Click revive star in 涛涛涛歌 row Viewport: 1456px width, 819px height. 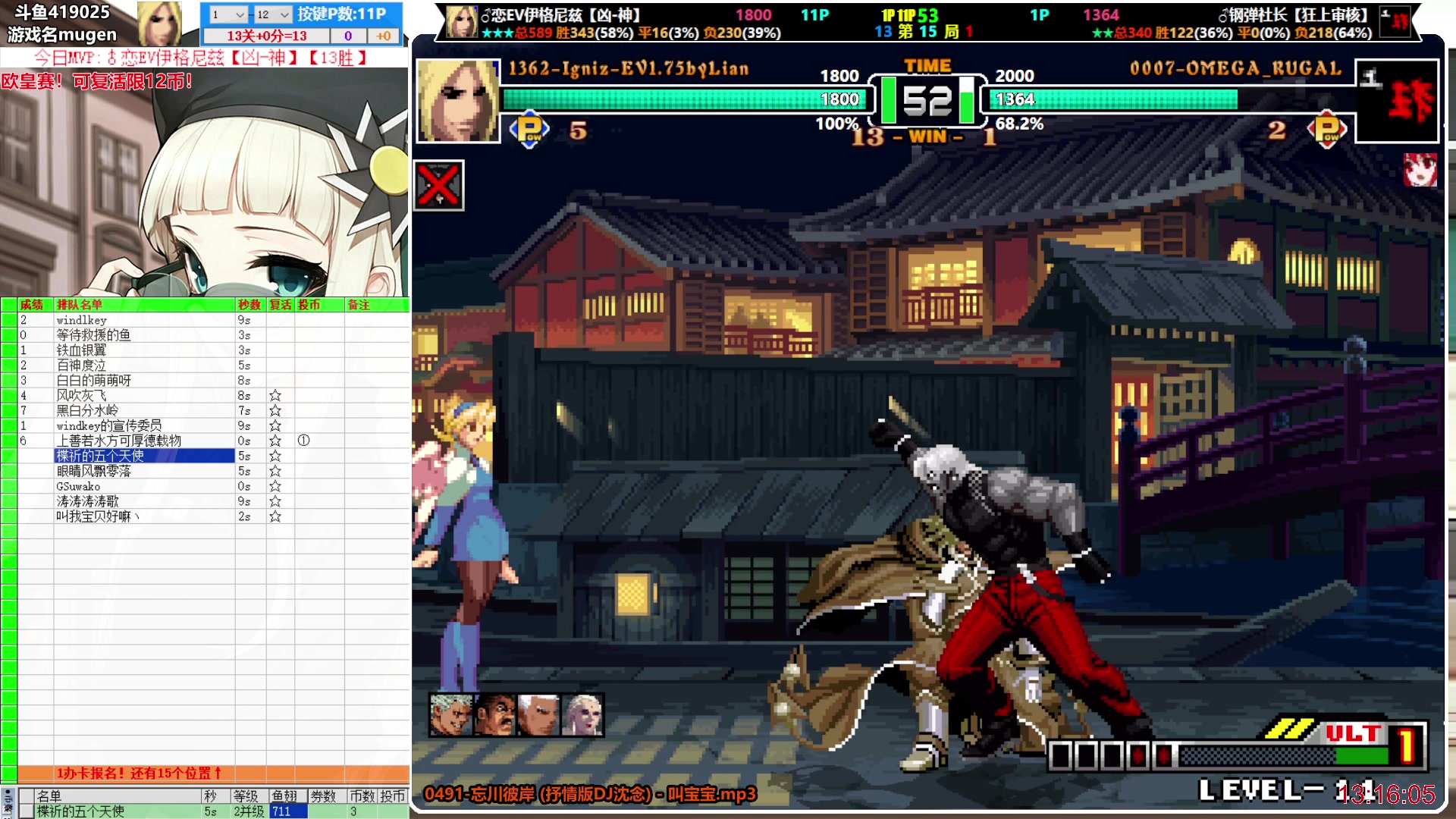[275, 501]
